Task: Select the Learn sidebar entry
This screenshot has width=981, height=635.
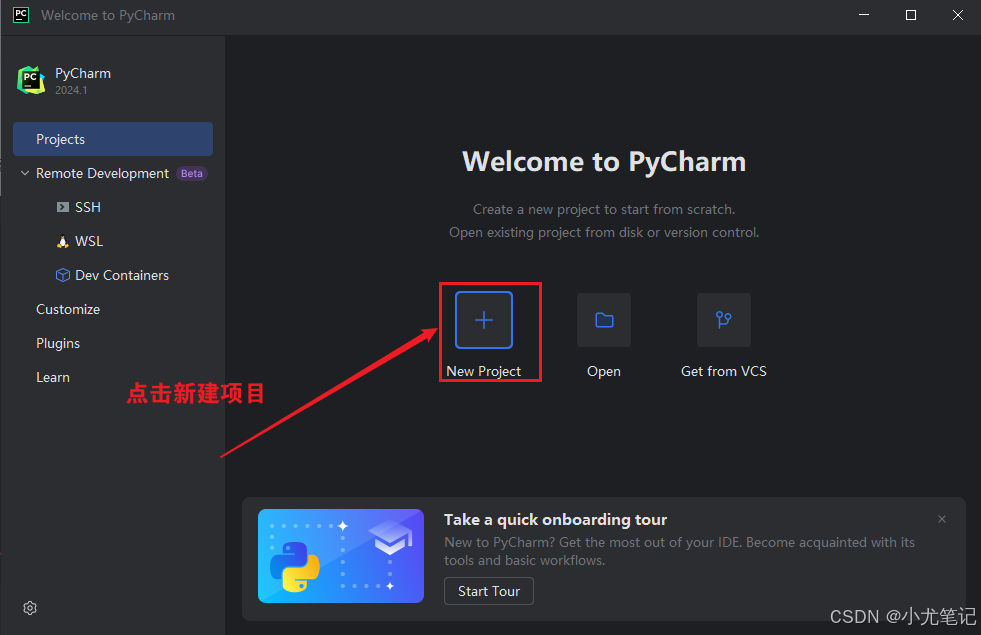Action: pyautogui.click(x=52, y=377)
